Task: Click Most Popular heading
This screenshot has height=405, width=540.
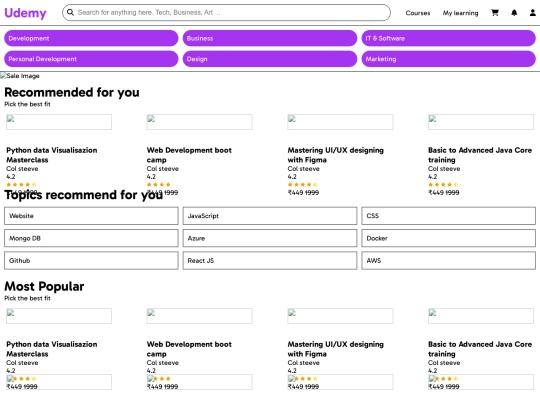Action: click(44, 287)
